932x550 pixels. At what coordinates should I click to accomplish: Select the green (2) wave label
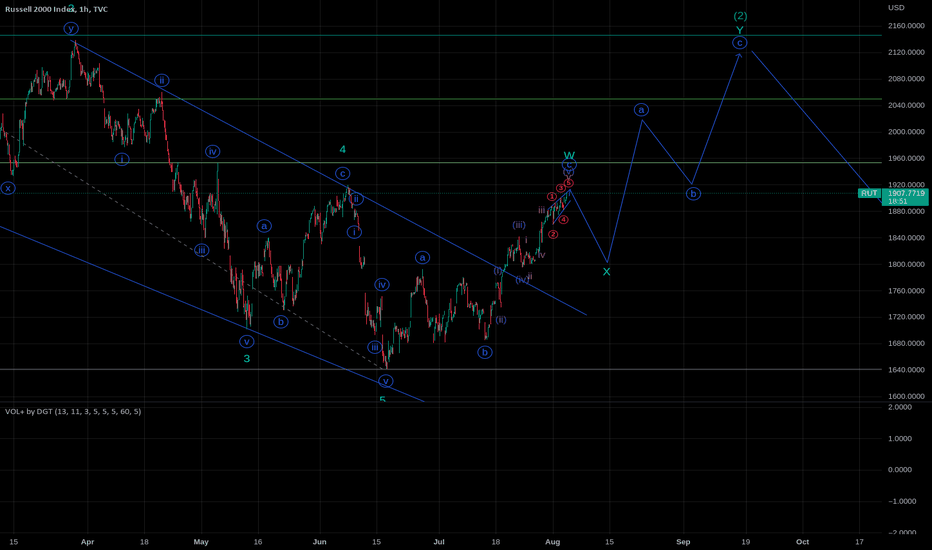click(740, 16)
